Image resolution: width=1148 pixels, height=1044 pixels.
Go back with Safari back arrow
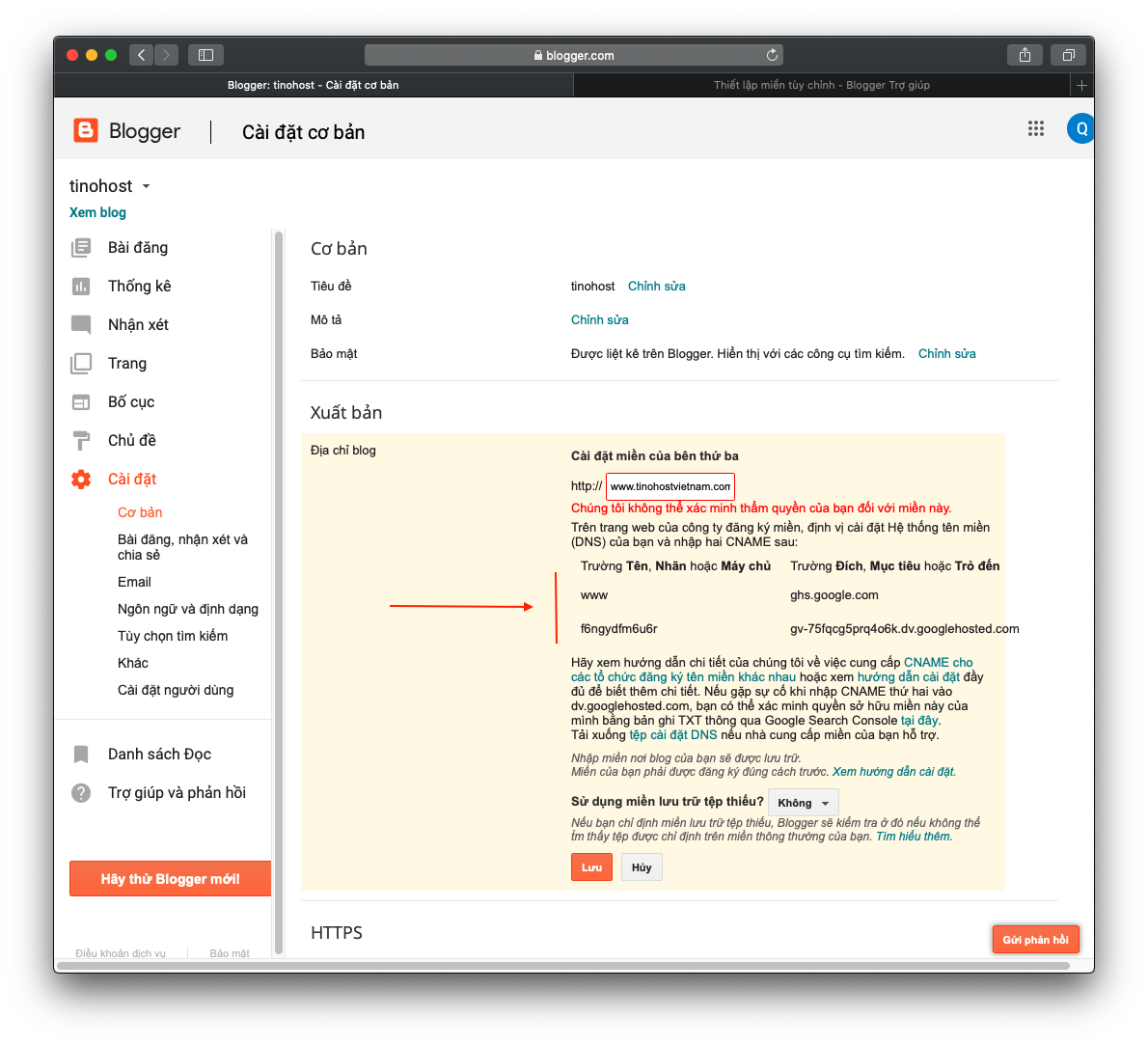click(141, 55)
